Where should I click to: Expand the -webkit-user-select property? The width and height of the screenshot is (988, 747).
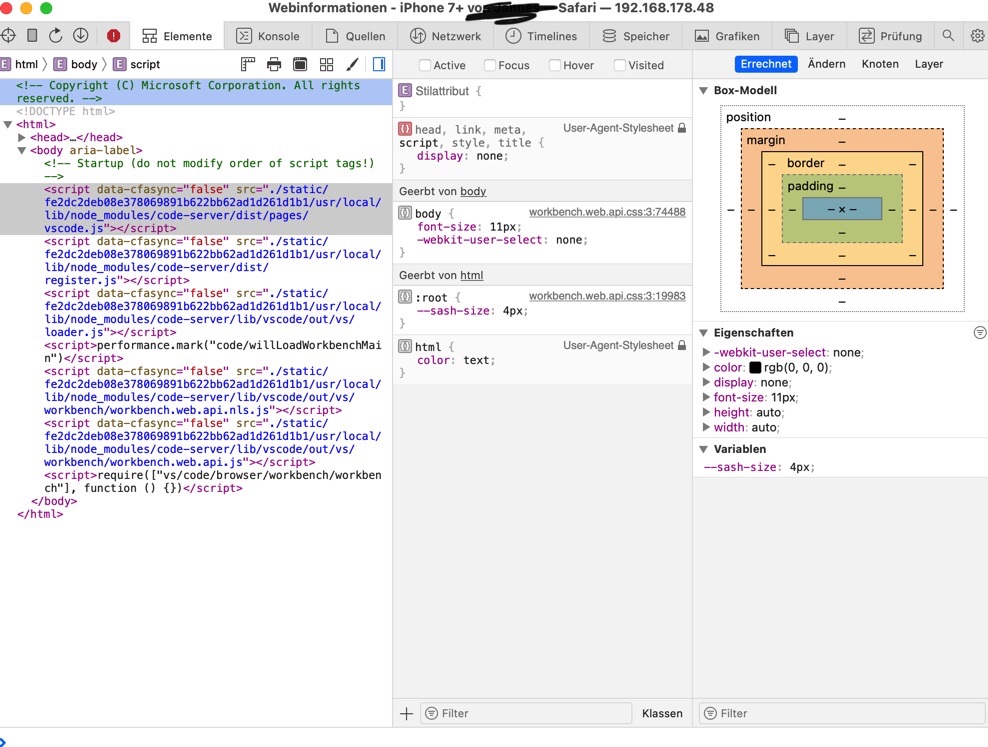[x=706, y=353]
